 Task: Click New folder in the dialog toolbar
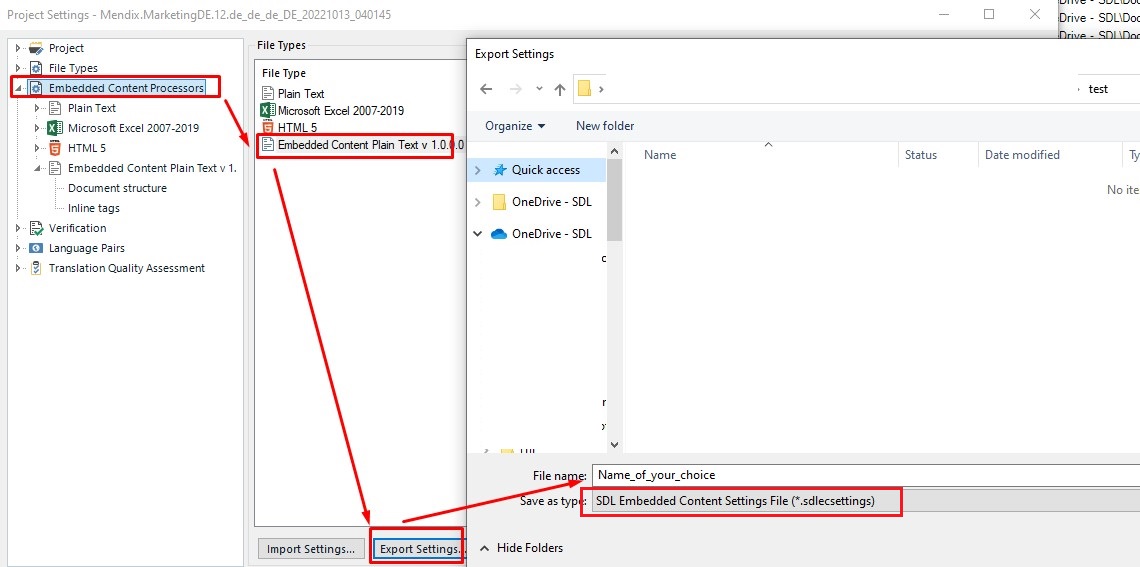pyautogui.click(x=605, y=126)
